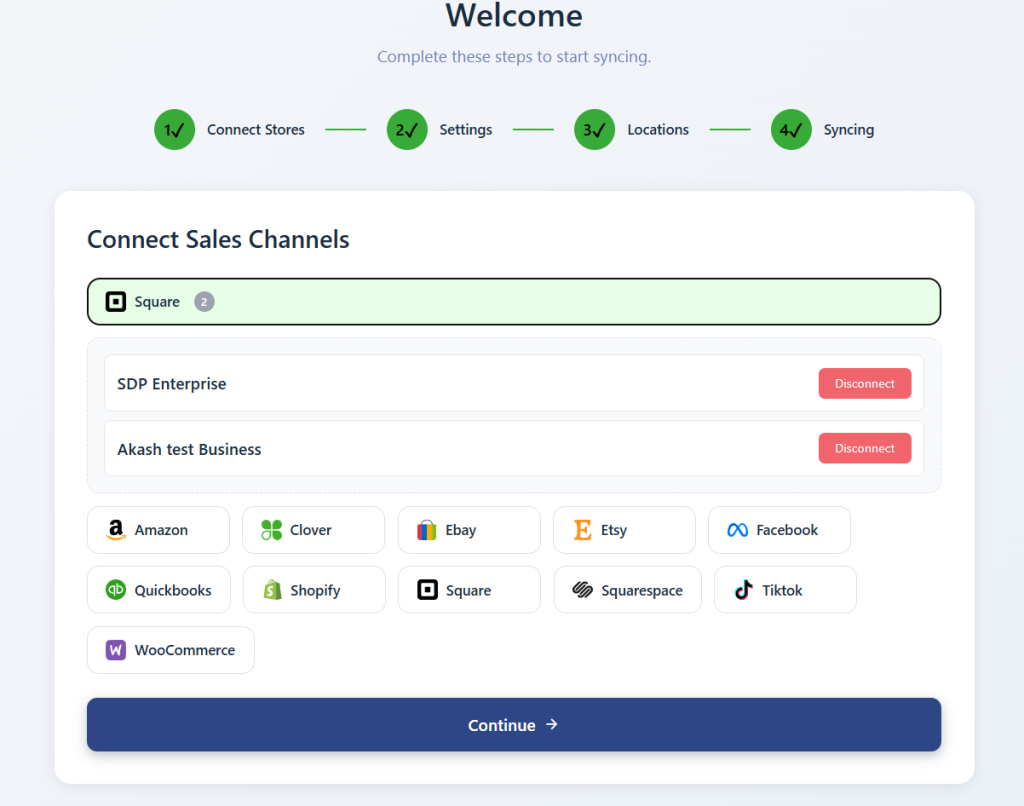
Task: Click the Tiktok channel label
Action: tap(782, 590)
